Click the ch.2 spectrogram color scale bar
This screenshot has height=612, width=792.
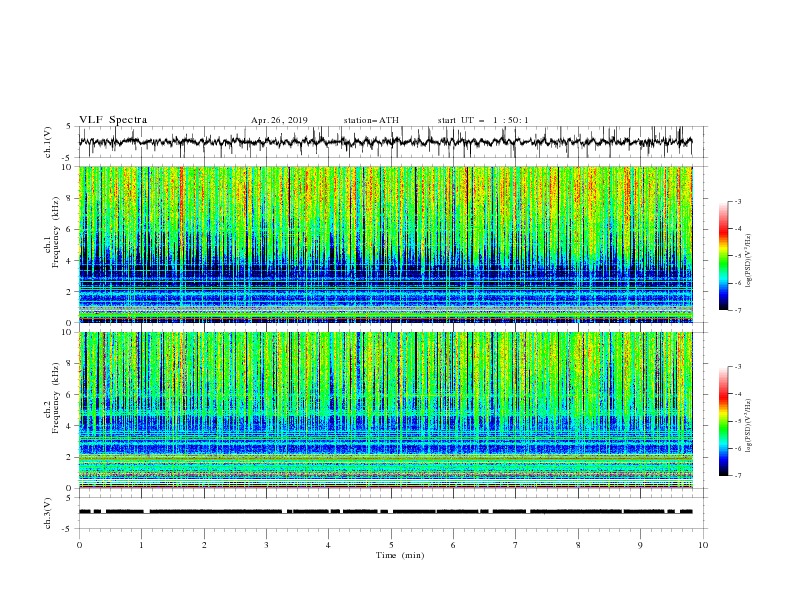(x=723, y=421)
